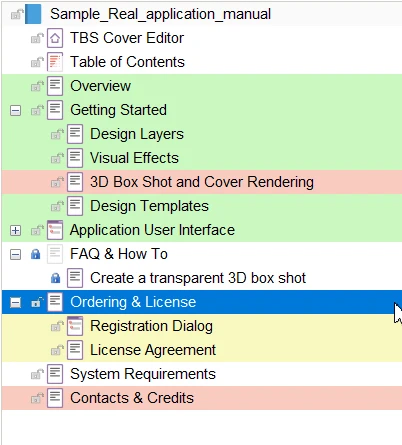Toggle lock on Create a transparent 3D box shot
402x445 pixels.
(56, 278)
